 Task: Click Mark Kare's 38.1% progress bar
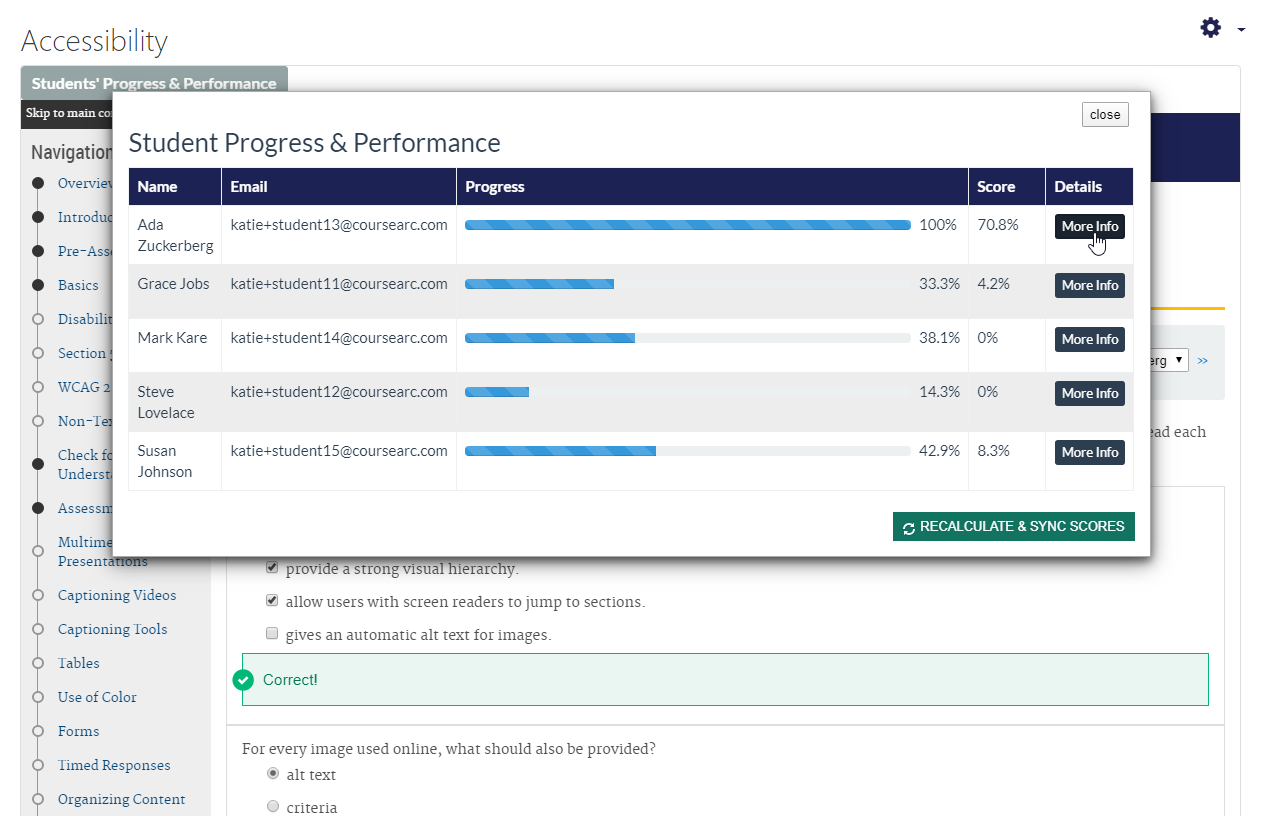[688, 338]
